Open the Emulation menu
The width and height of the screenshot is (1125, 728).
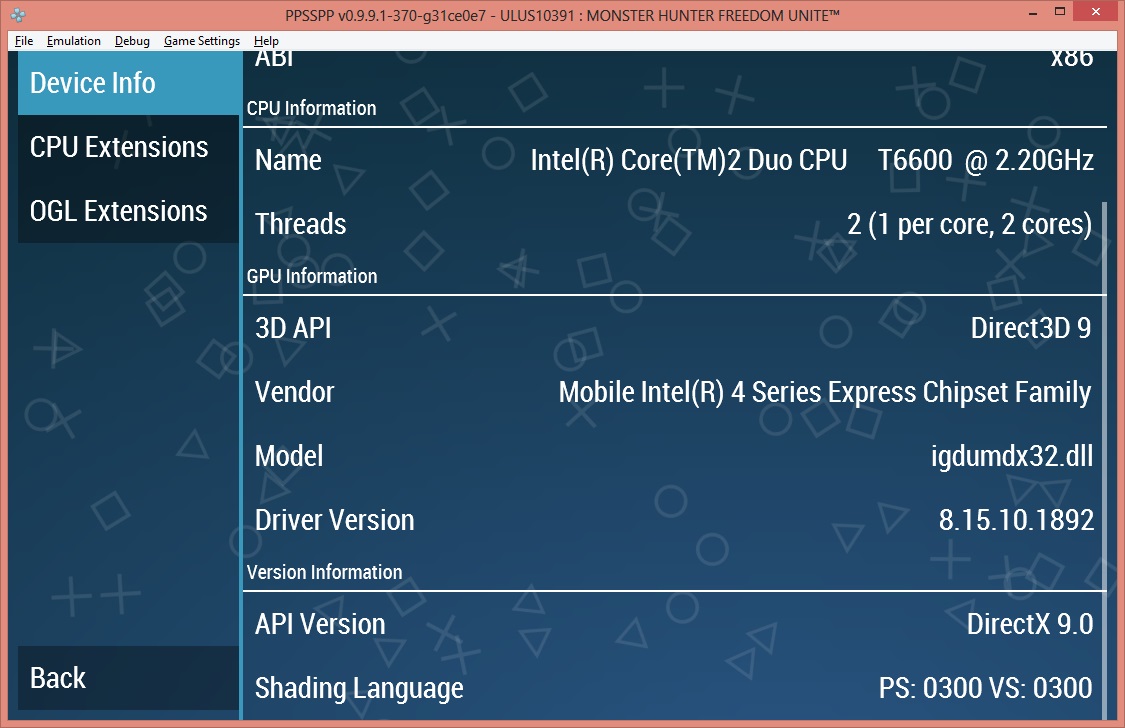click(x=73, y=41)
